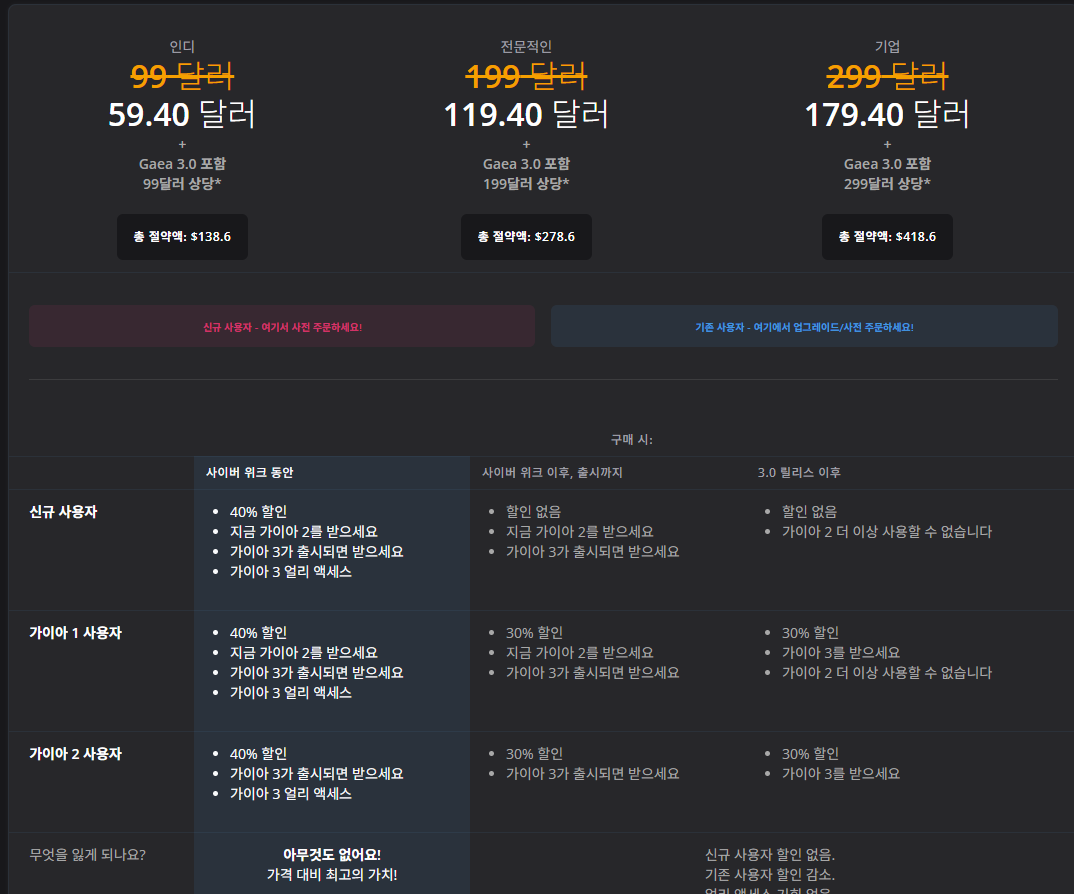Click the 신규 사용자 사전 주문하세요 pre-order button

pos(282,327)
